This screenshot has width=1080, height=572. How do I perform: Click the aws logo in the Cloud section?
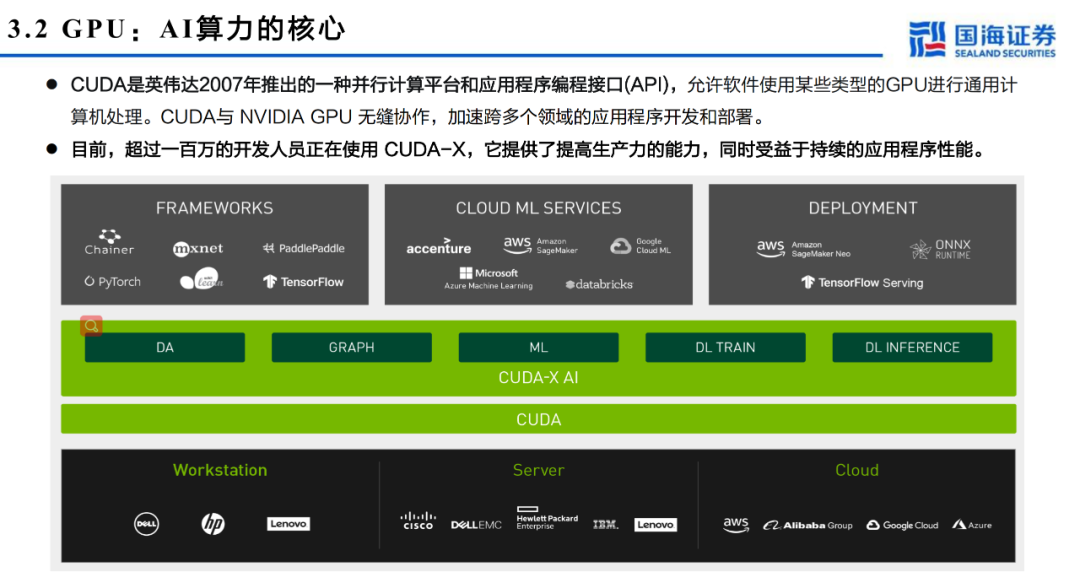(736, 524)
